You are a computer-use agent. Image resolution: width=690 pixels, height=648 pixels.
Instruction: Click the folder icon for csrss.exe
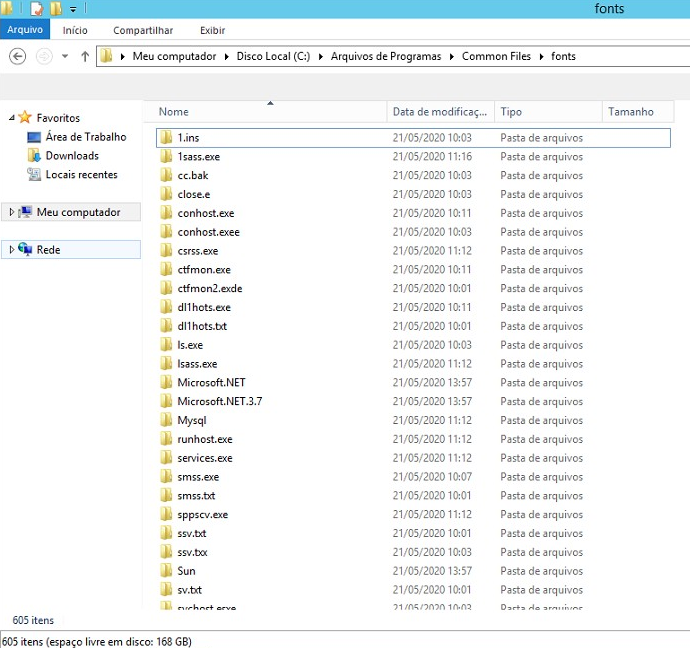coord(166,251)
